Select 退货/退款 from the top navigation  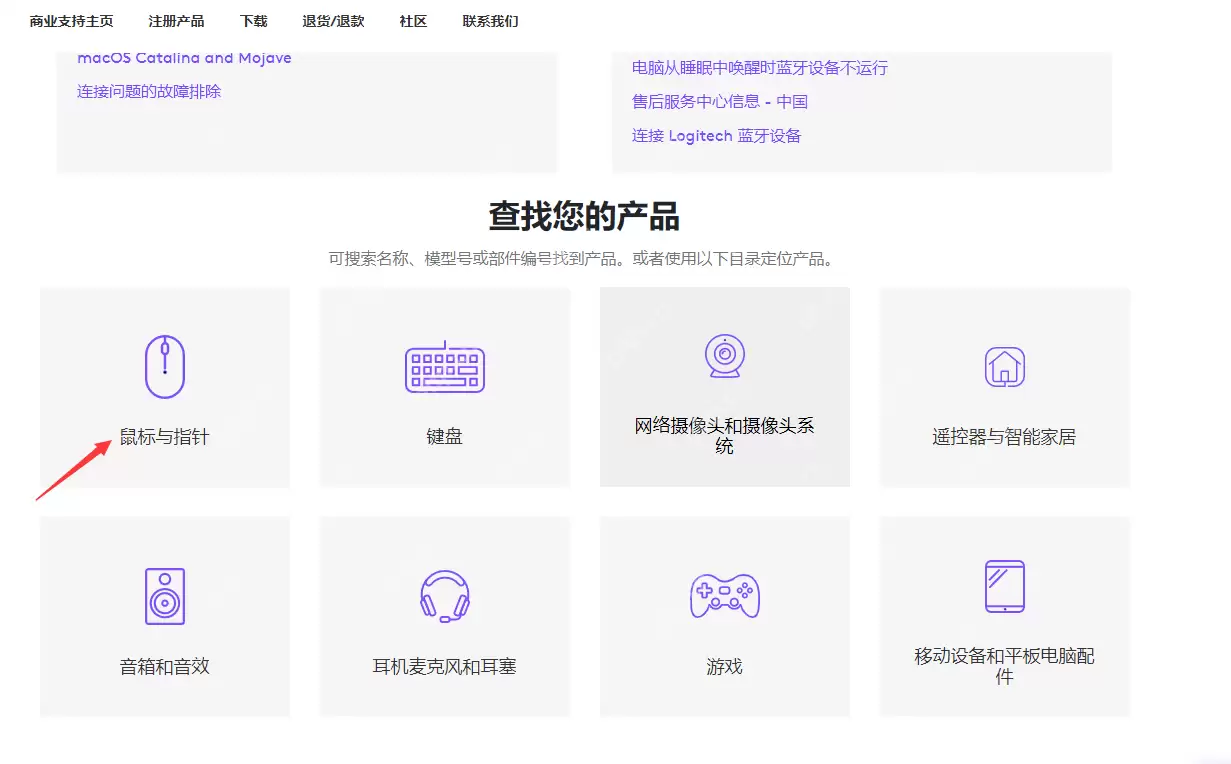(333, 20)
